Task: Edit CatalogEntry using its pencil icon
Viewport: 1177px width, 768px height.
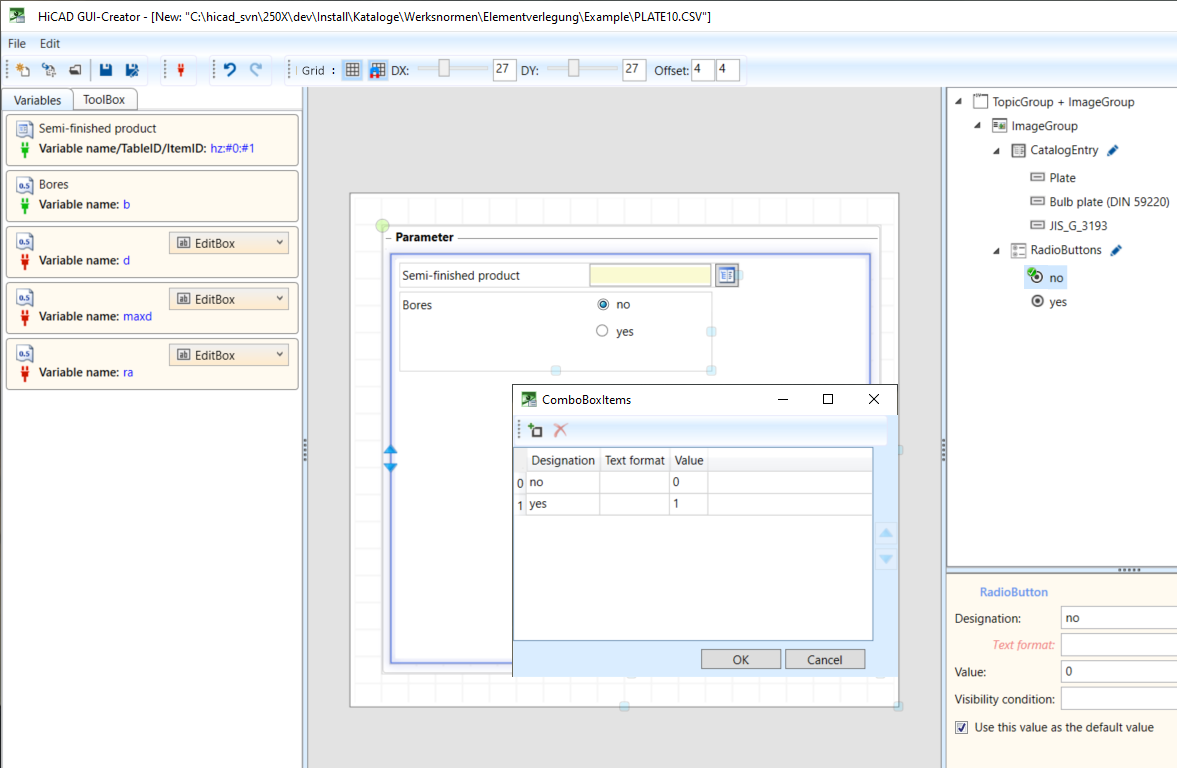Action: click(x=1113, y=151)
